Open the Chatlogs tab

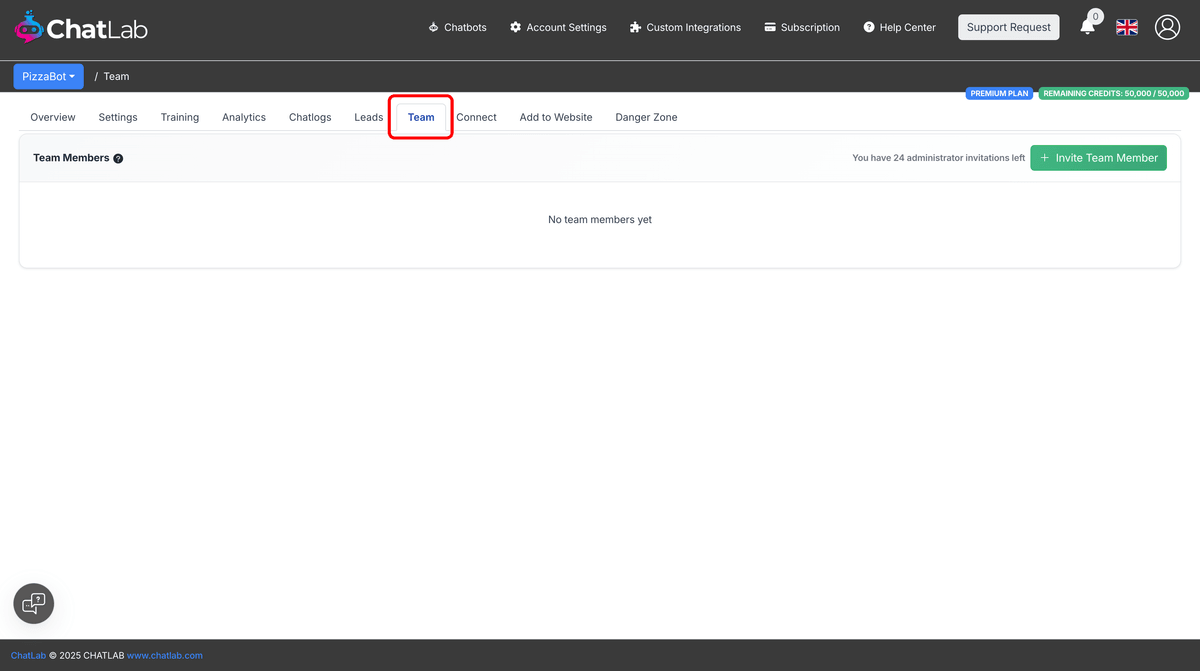(x=310, y=117)
